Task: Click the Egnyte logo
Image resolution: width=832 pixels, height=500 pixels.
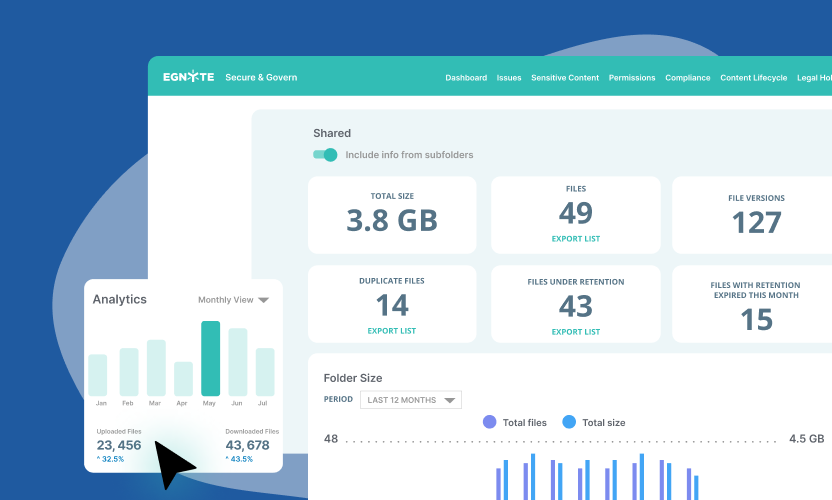Action: (x=188, y=77)
